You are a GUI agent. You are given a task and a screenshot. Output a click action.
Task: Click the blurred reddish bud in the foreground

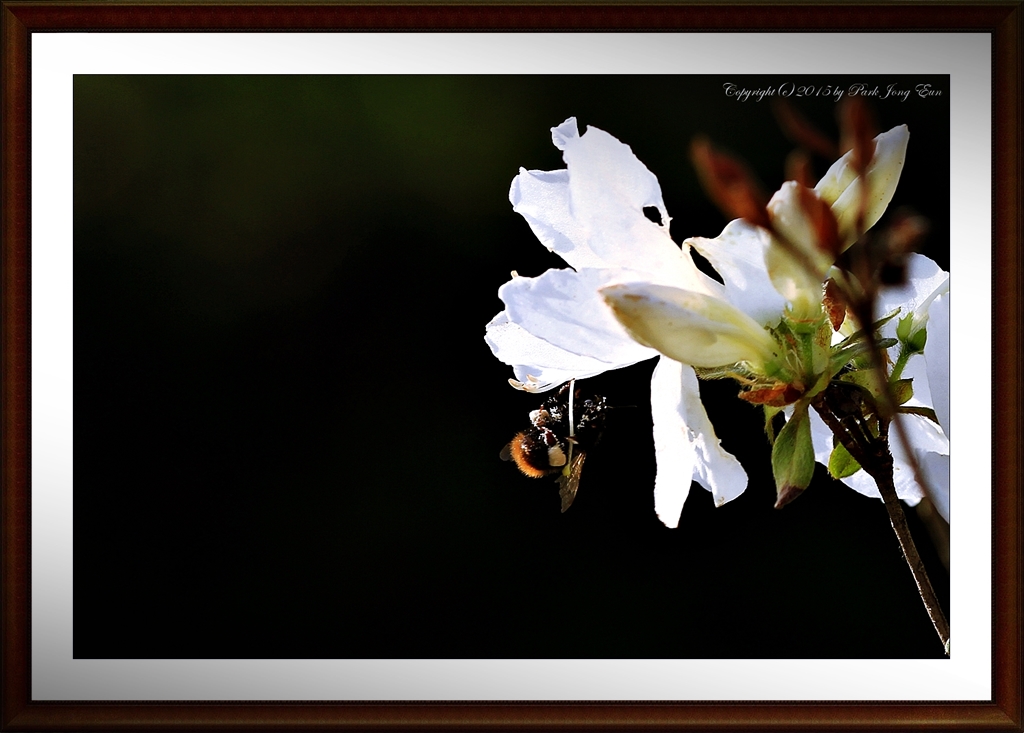(x=730, y=181)
